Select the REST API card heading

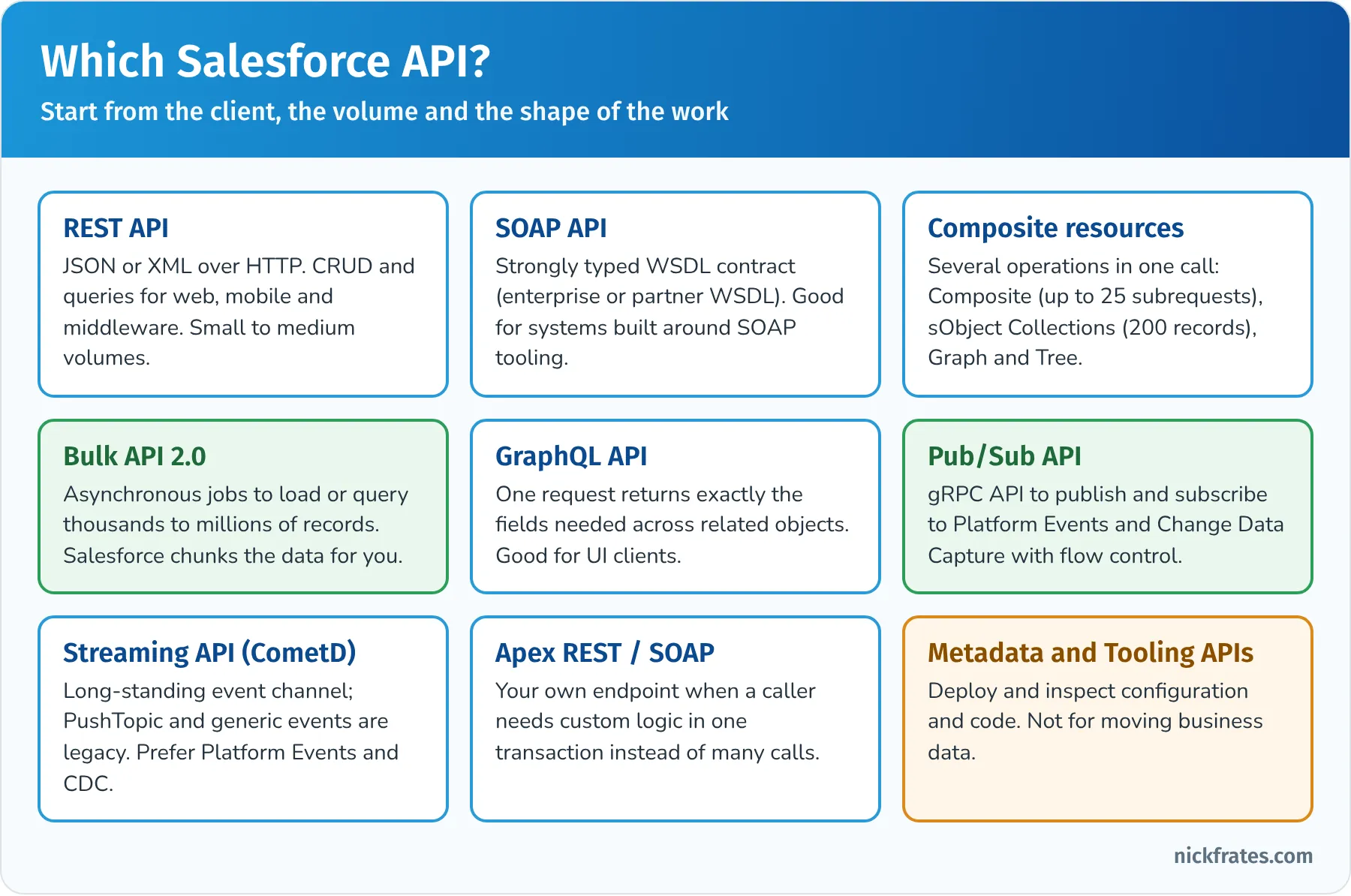[116, 227]
